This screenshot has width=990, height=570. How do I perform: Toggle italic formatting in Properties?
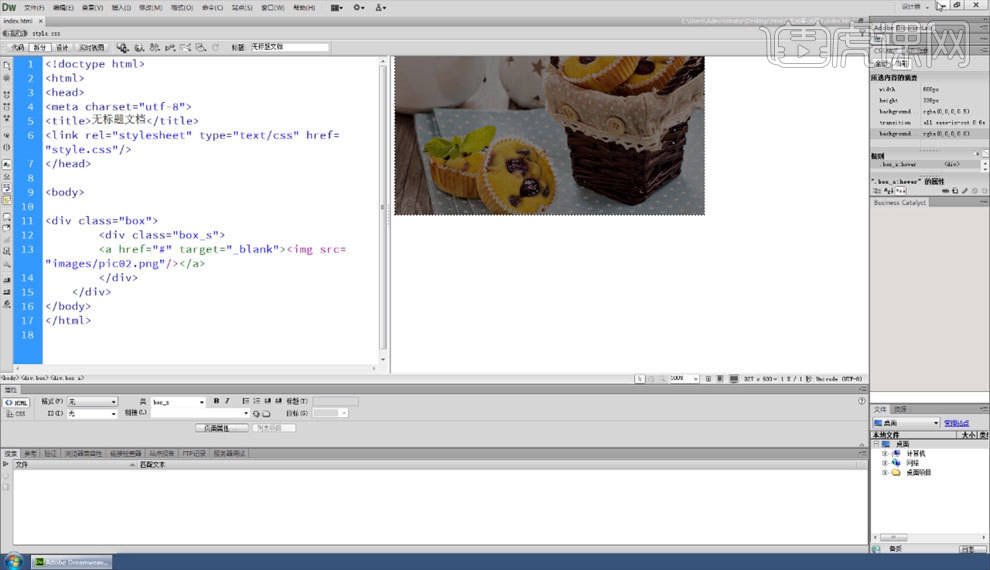[227, 401]
